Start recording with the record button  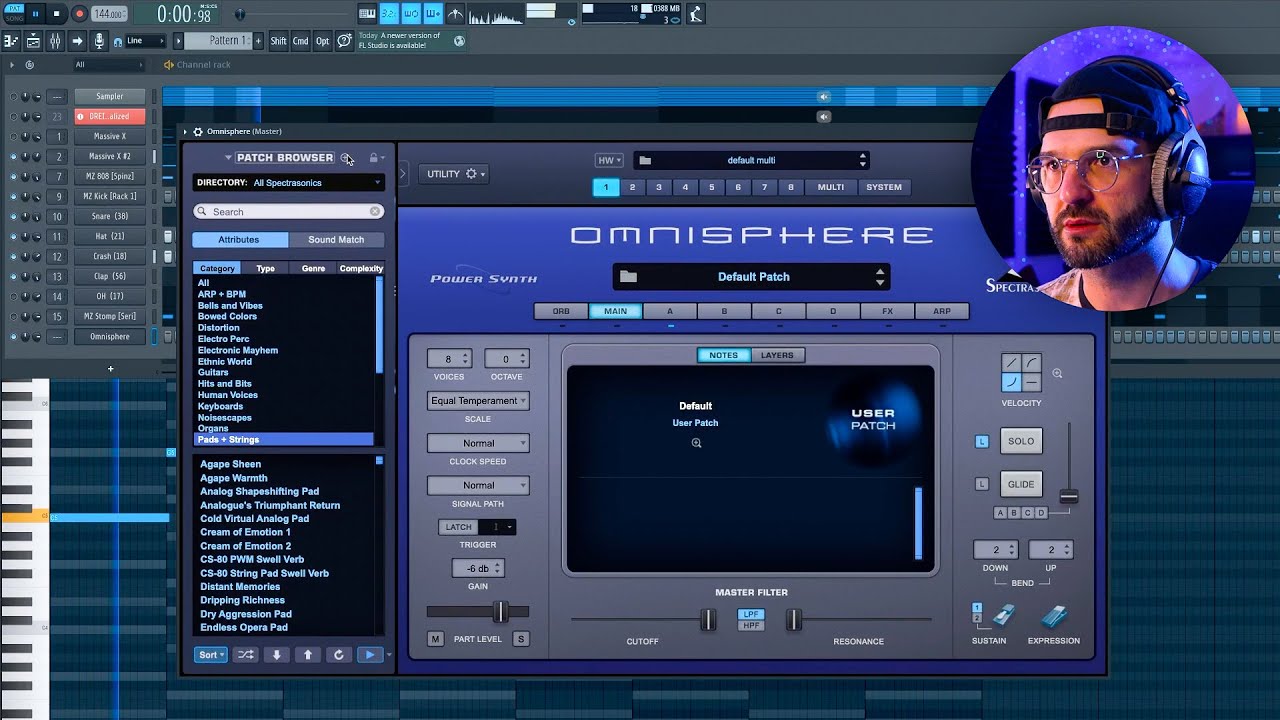[x=79, y=14]
